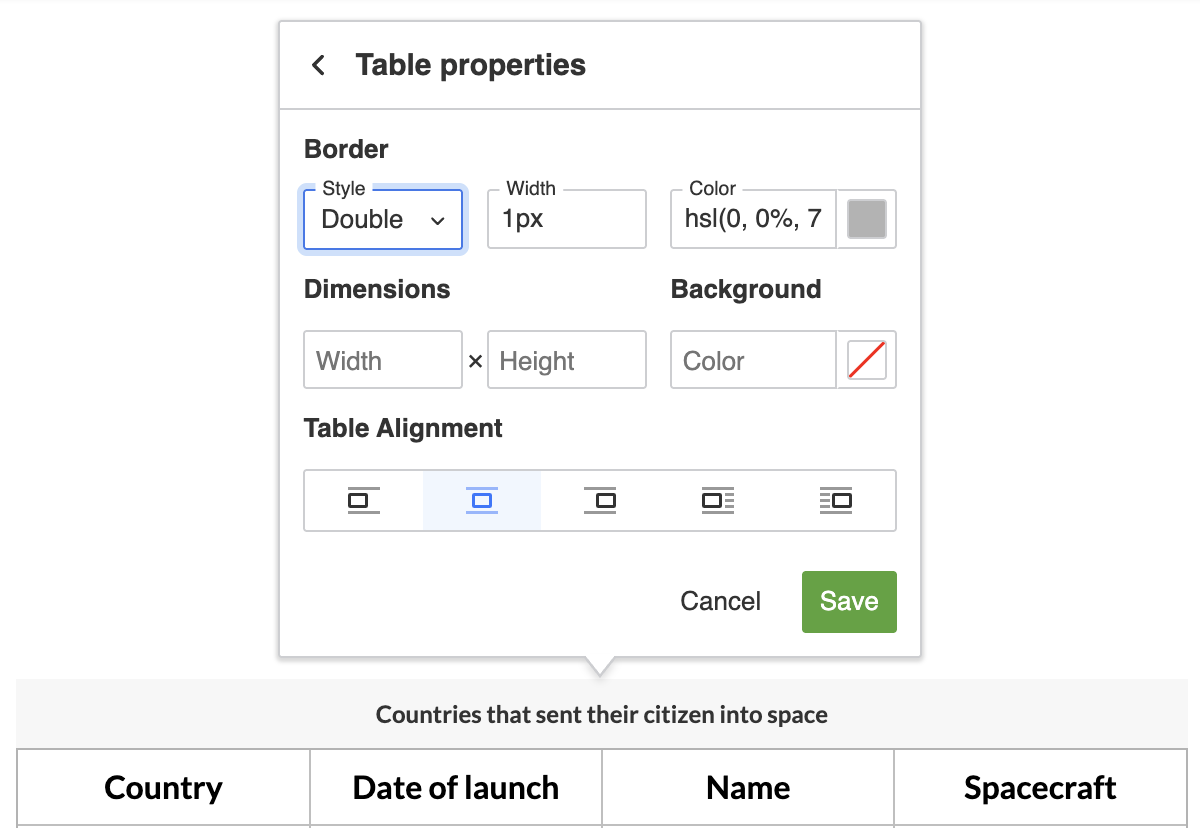Select the centered table alignment option

(x=481, y=500)
